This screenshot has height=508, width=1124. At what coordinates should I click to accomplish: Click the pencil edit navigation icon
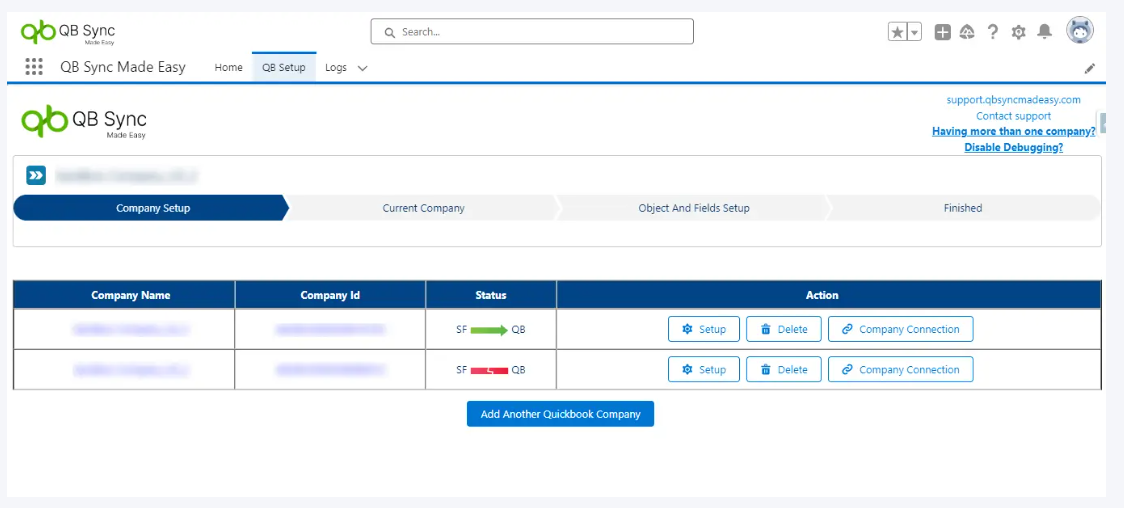pyautogui.click(x=1090, y=68)
